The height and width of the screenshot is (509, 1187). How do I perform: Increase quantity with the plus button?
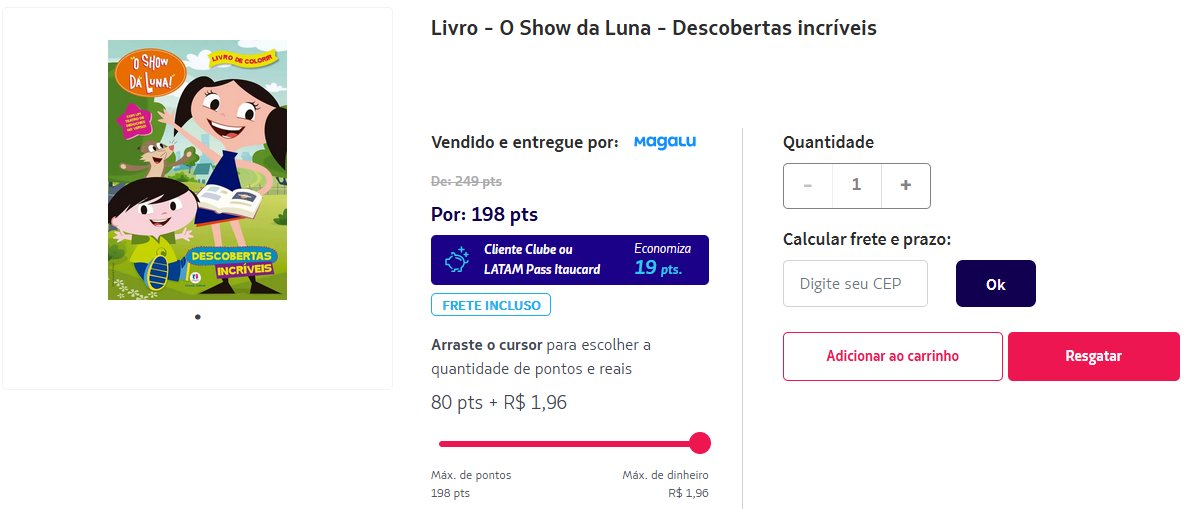click(x=905, y=186)
